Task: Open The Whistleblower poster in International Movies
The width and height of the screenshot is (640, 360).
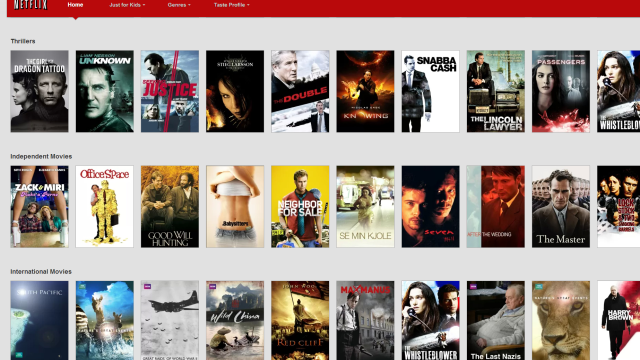Action: coord(431,320)
